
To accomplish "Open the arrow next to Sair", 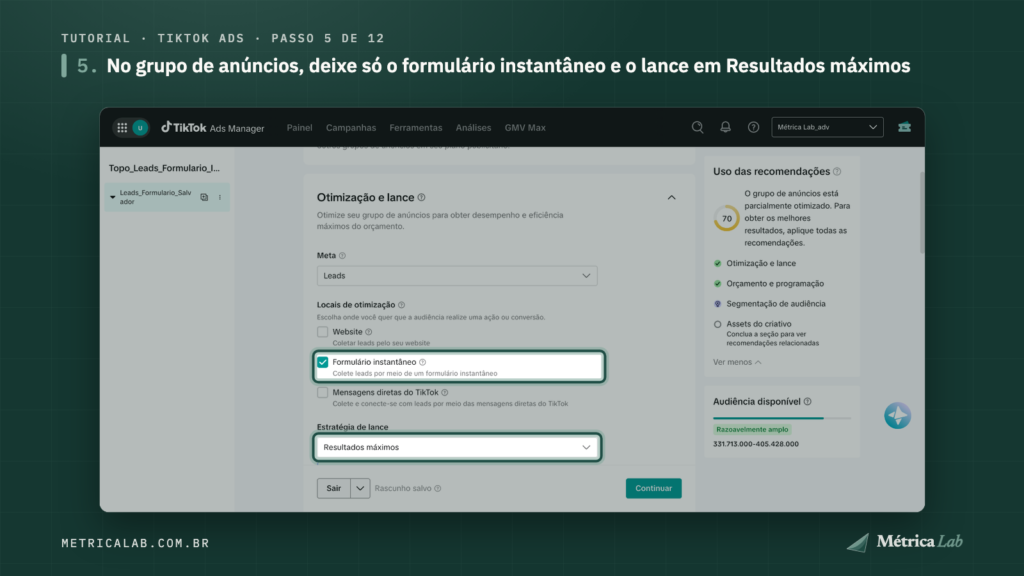I will click(x=360, y=488).
